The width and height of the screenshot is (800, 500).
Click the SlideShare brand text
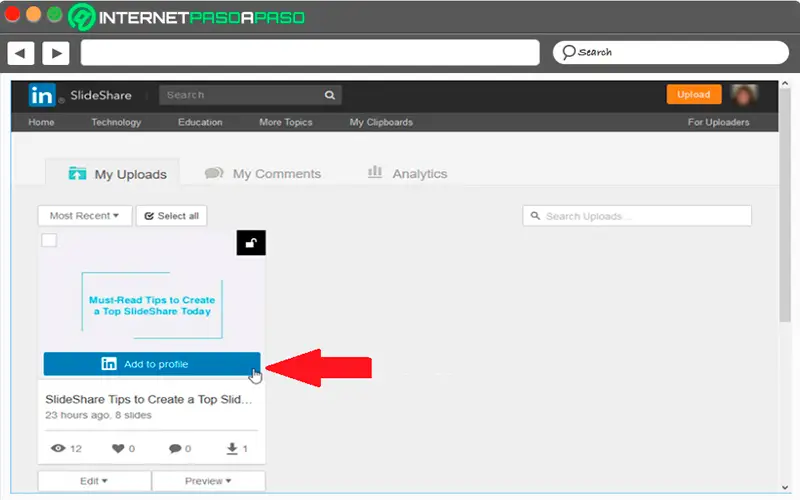(x=101, y=95)
